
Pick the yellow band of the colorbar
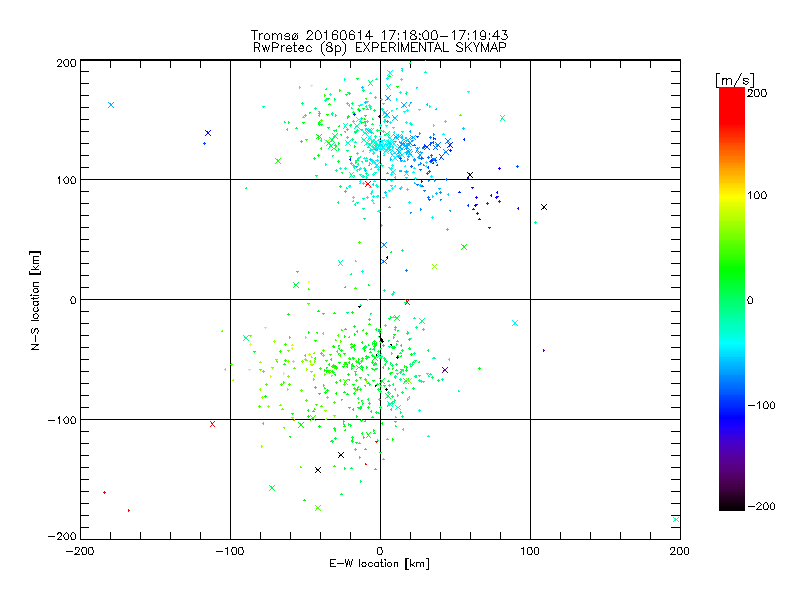pos(732,196)
